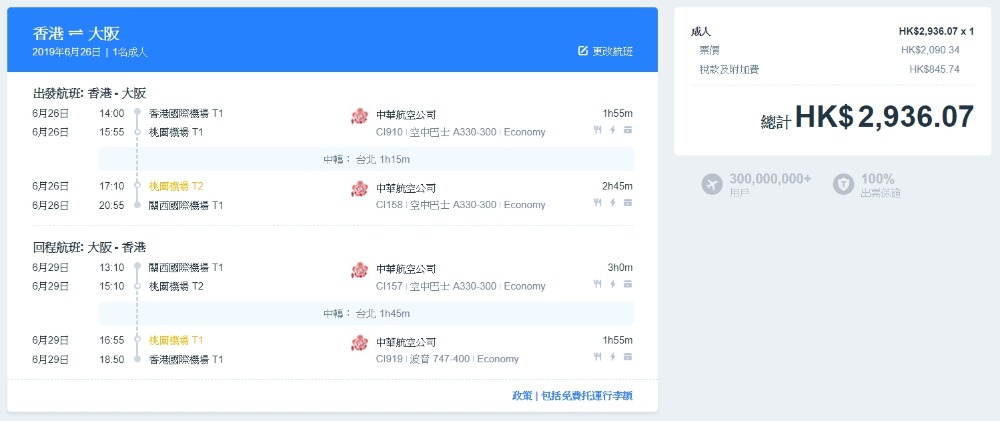
Task: Click the entertainment icon for flight CI158
Action: (x=628, y=203)
